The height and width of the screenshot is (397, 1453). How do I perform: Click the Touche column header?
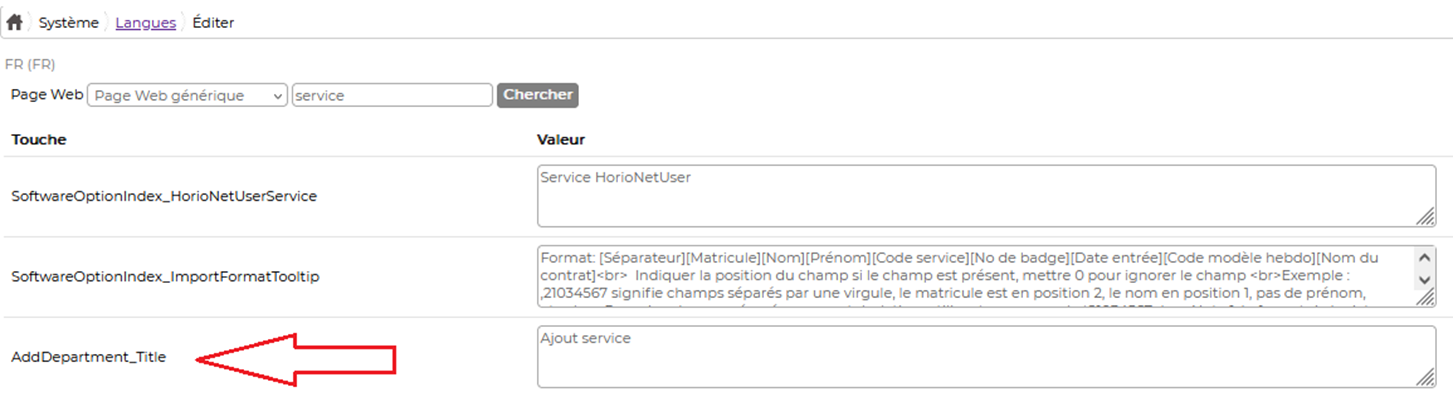39,139
